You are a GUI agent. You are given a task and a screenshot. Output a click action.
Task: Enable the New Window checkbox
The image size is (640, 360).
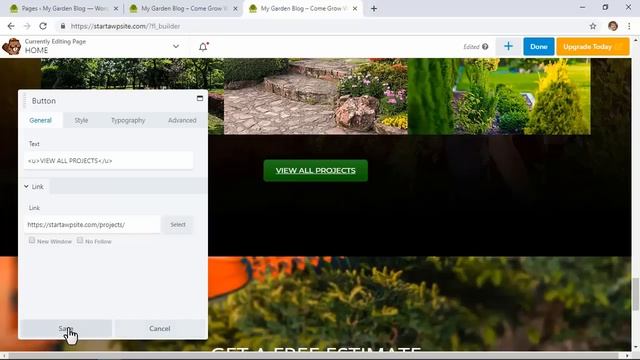32,240
